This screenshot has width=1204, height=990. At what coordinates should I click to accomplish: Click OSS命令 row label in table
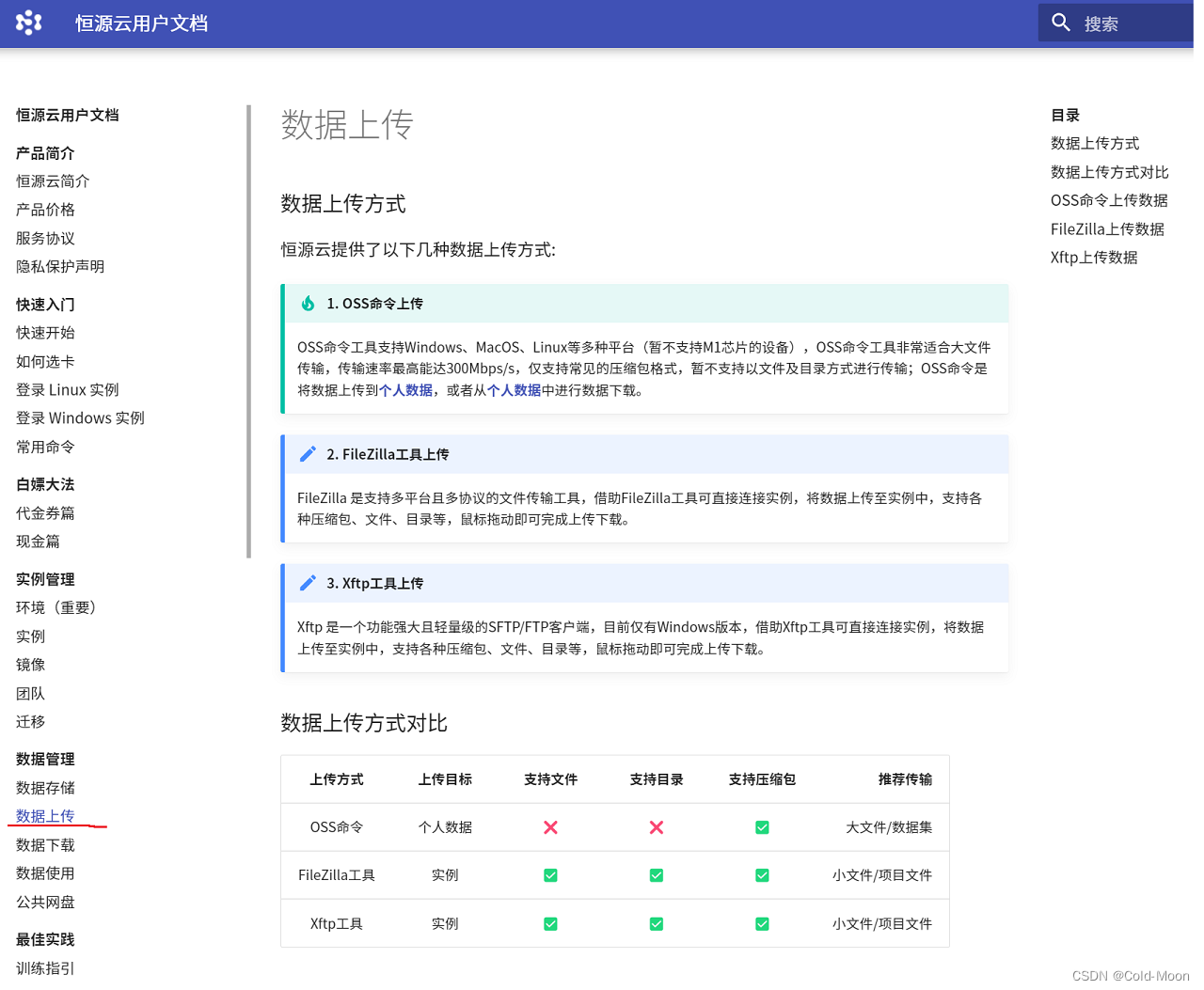tap(337, 827)
